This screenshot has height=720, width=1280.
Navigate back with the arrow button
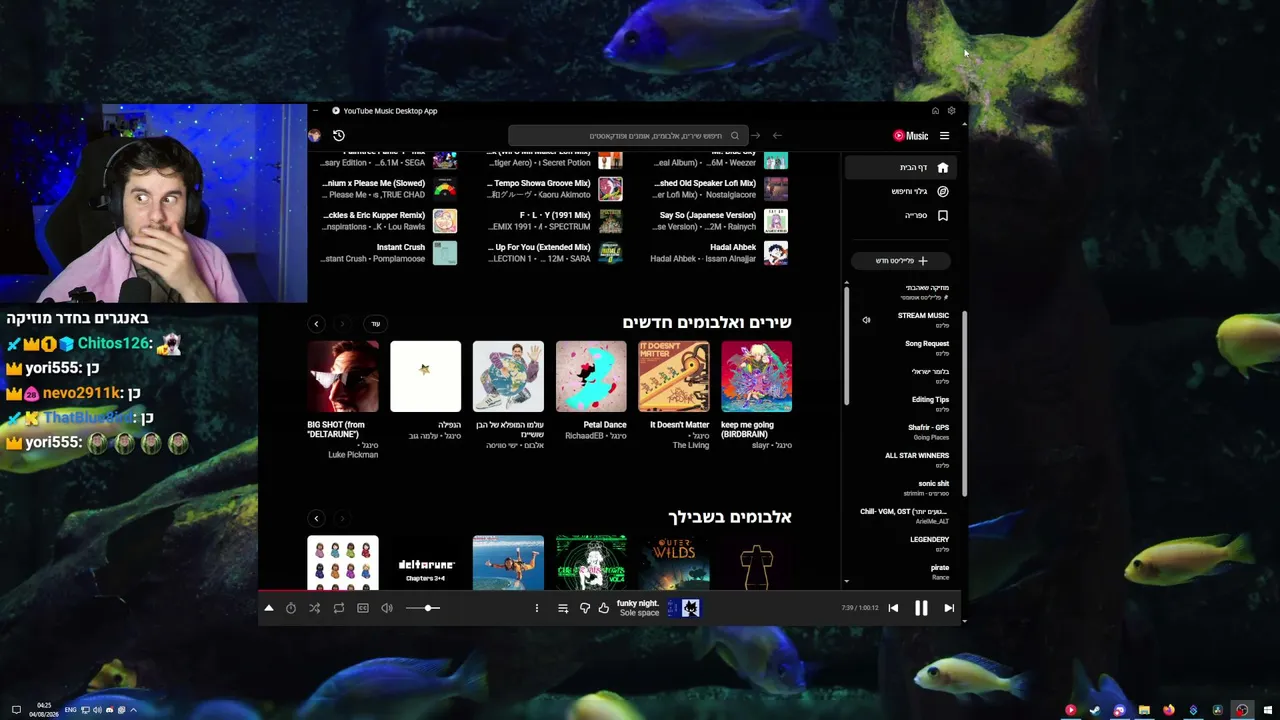coord(777,136)
